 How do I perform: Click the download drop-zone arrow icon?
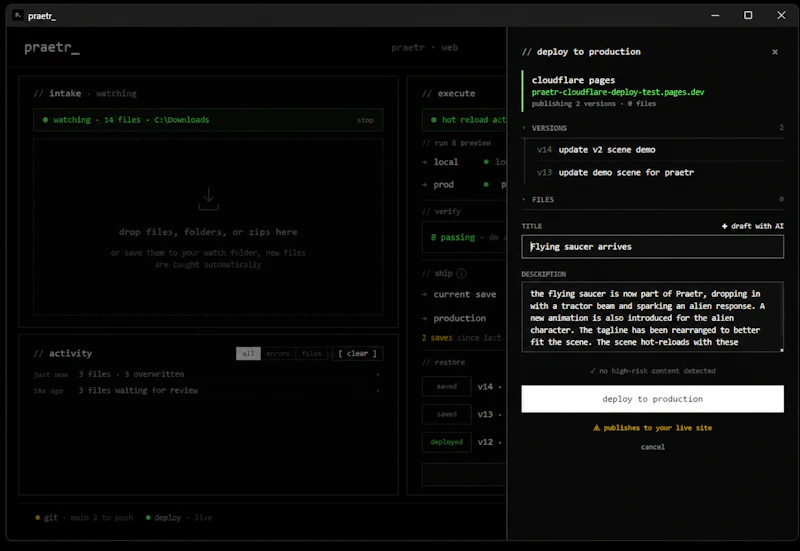[208, 199]
